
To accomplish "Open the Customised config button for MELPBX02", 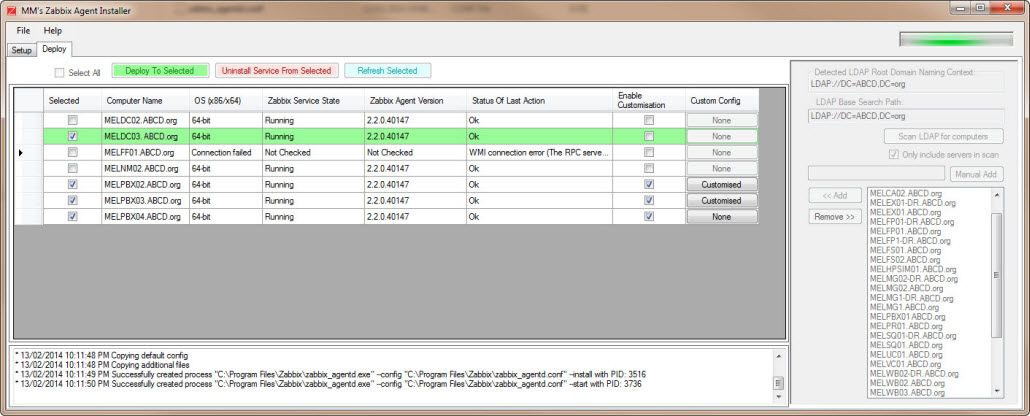I will click(721, 185).
